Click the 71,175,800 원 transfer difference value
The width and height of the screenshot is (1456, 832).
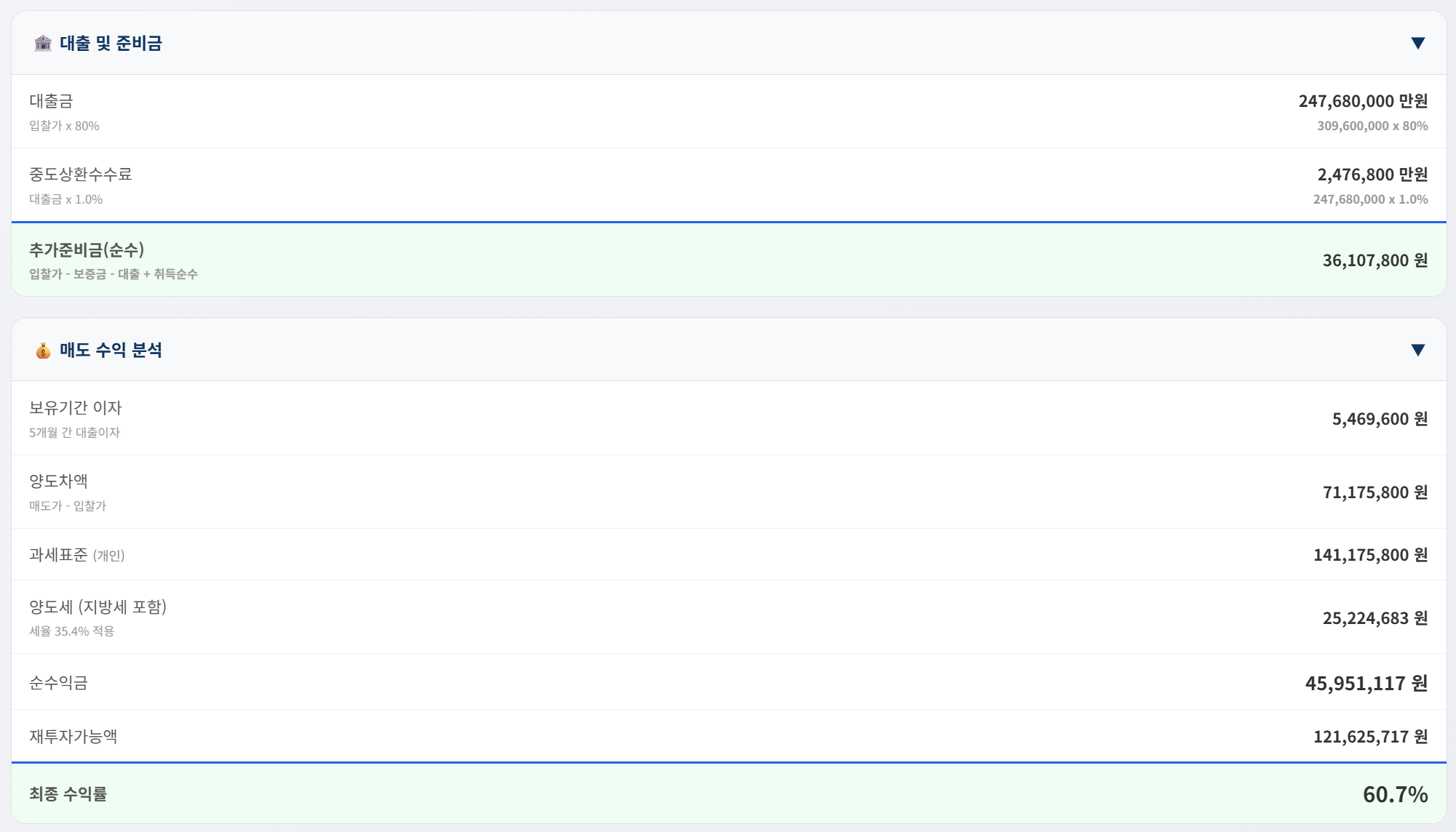pos(1374,492)
